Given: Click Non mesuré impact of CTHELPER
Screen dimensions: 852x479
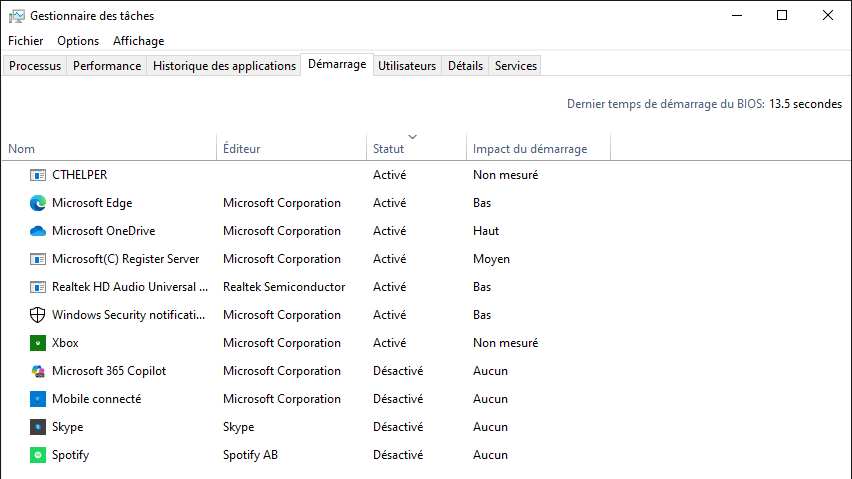Looking at the screenshot, I should (x=505, y=175).
